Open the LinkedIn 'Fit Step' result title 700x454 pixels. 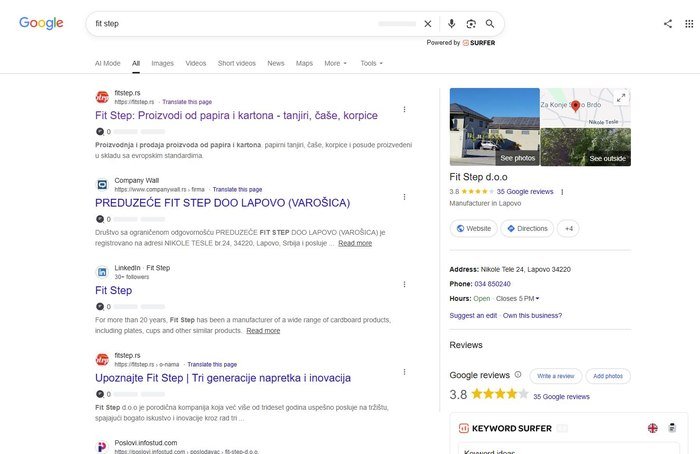click(113, 290)
